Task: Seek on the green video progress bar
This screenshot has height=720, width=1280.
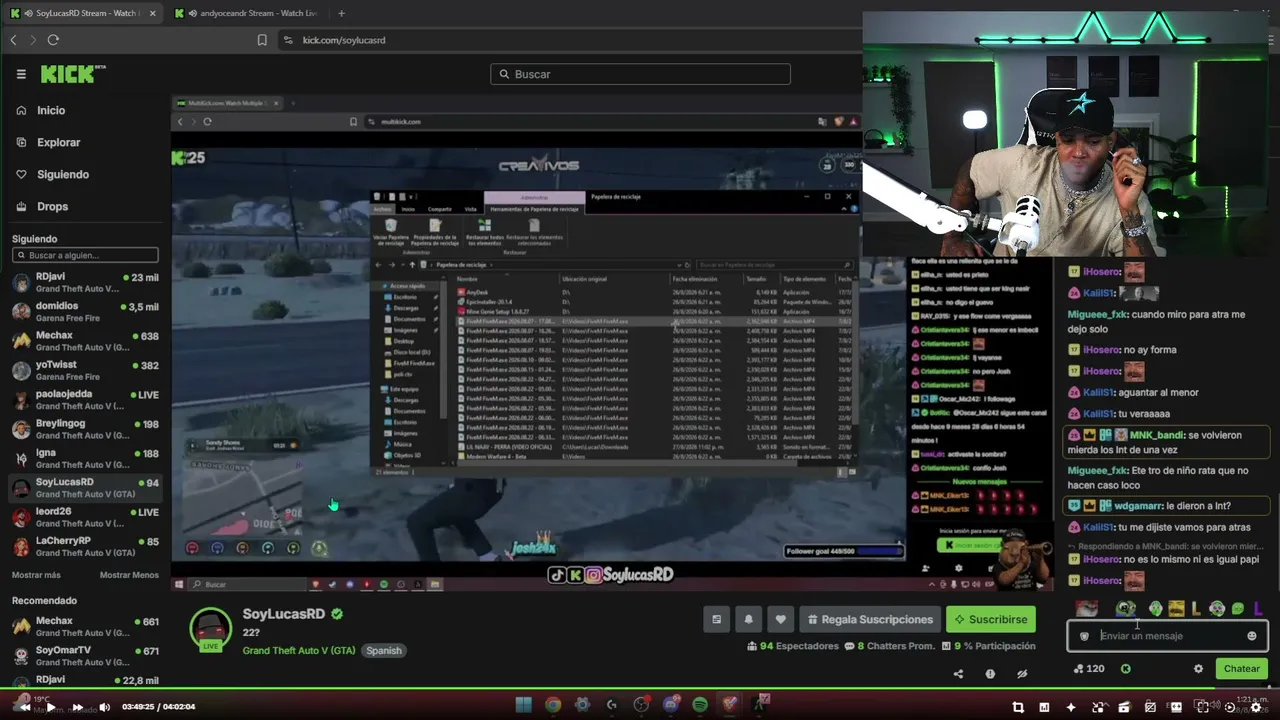Action: point(640,688)
